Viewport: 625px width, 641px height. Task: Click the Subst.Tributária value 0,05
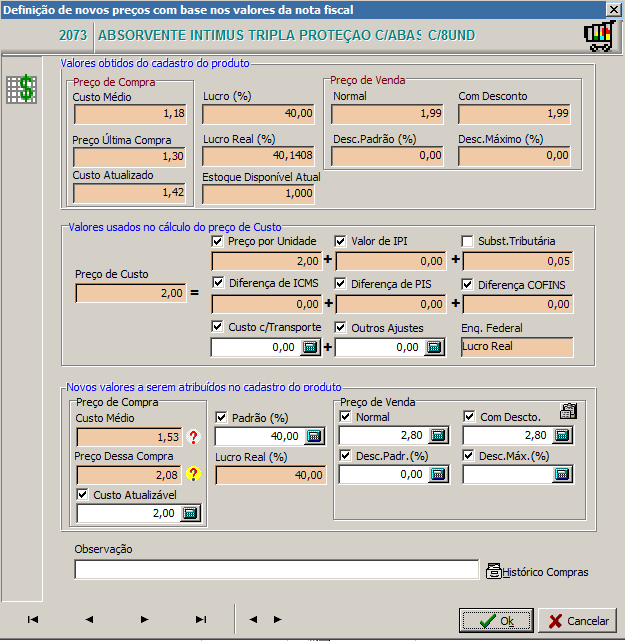point(518,261)
